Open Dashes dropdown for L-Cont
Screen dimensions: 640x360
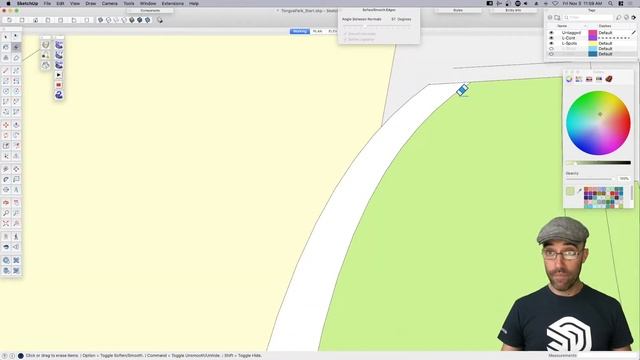[x=613, y=38]
